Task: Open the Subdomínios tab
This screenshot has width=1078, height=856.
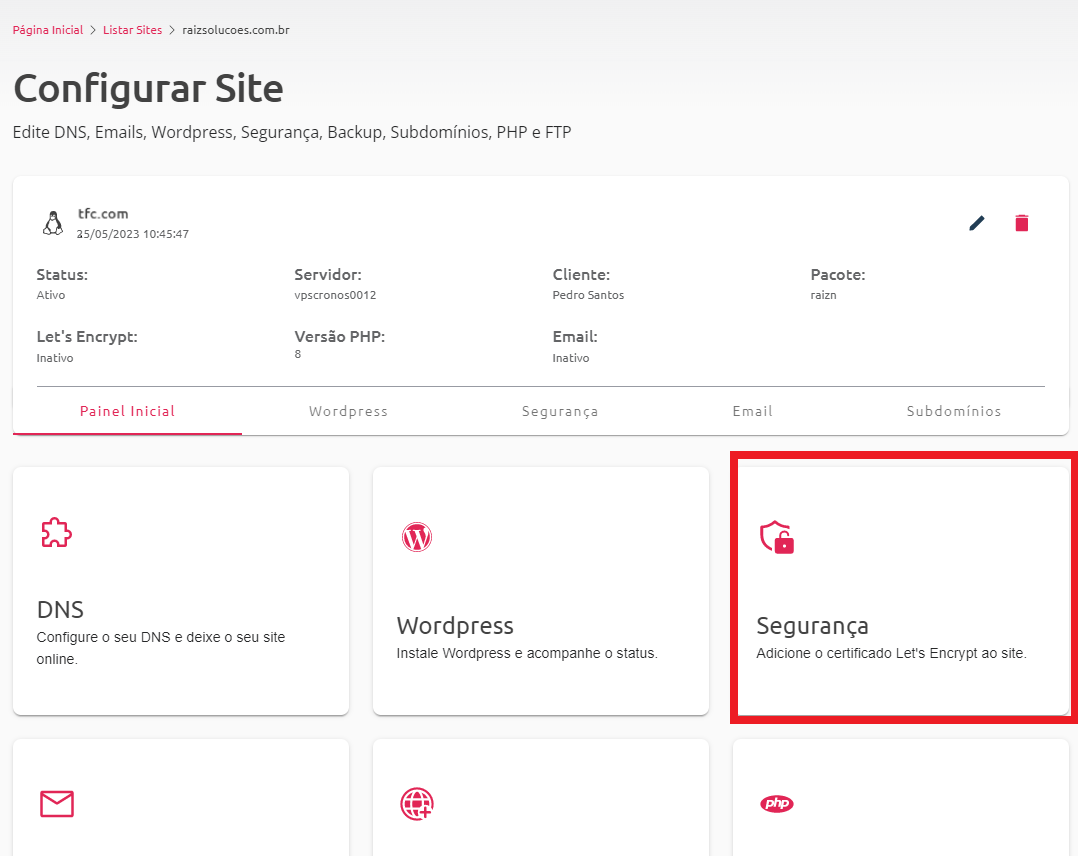Action: [x=954, y=411]
